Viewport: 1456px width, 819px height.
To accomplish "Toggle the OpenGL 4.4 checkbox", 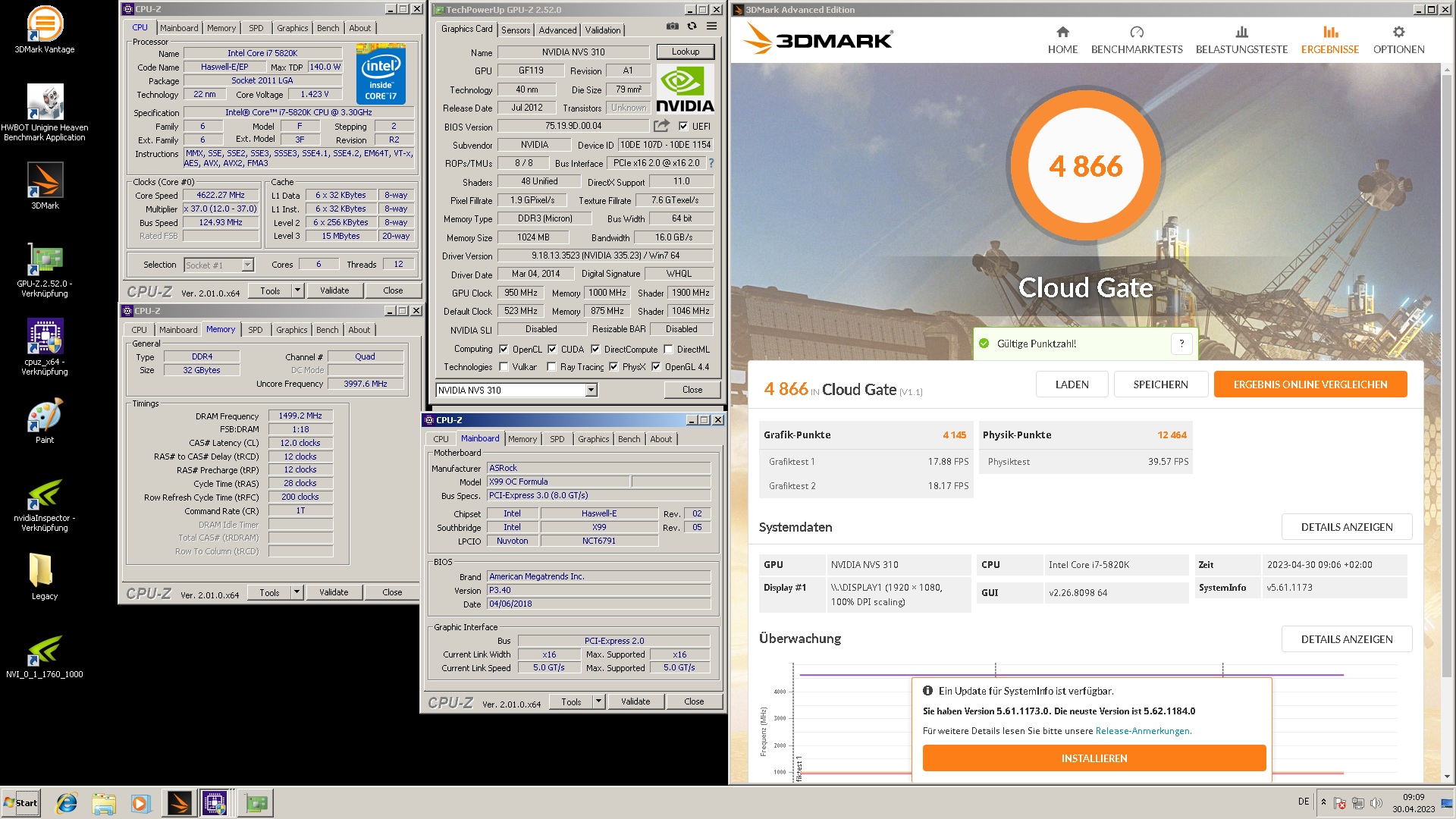I will (656, 367).
